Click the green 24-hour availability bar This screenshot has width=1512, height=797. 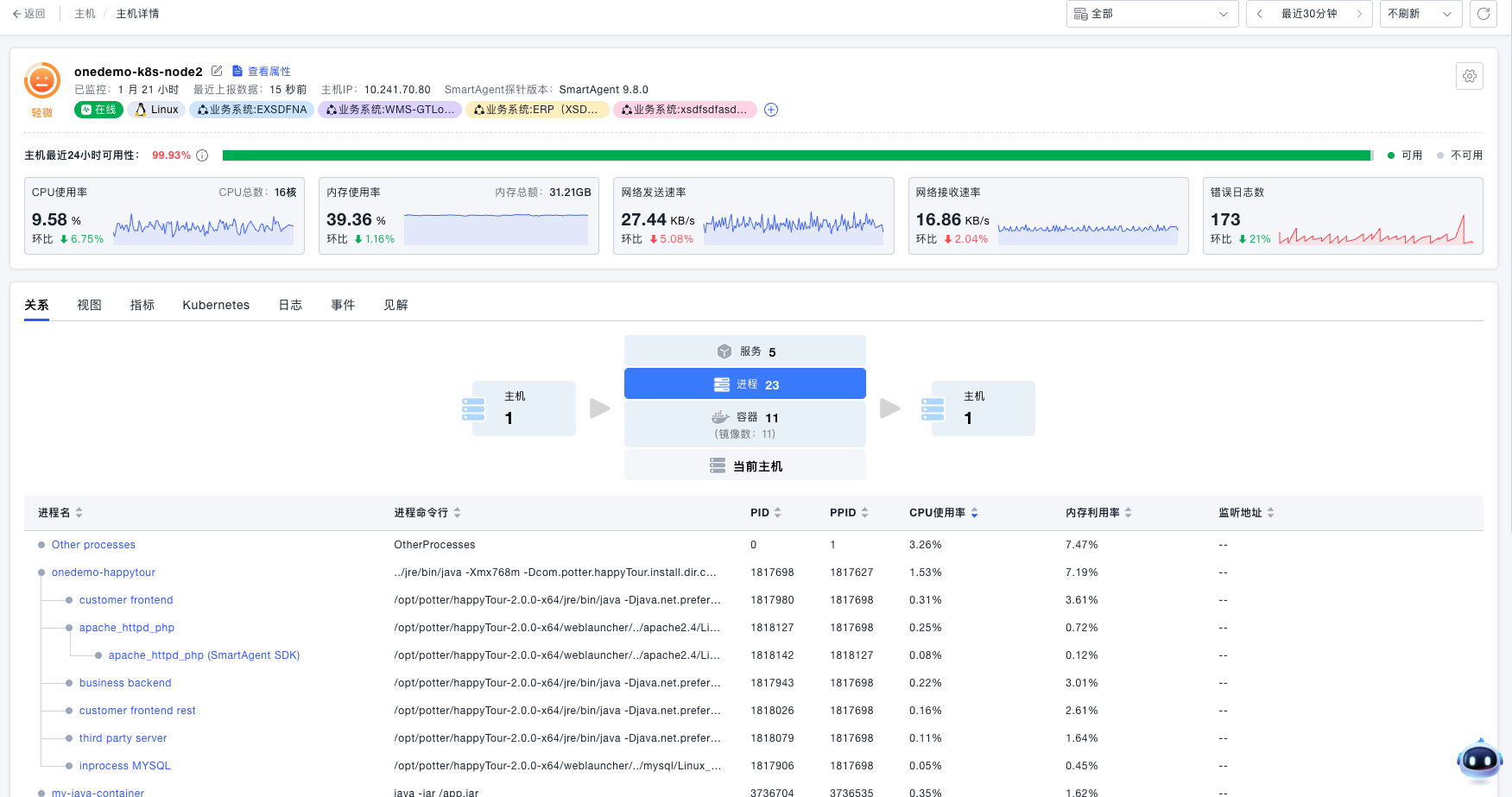click(796, 155)
